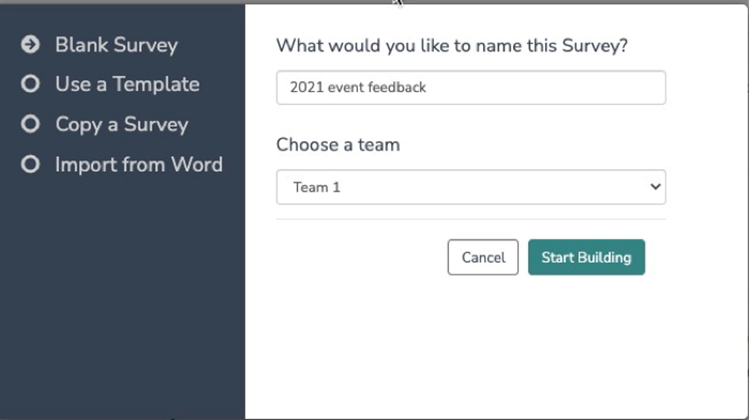The image size is (750, 420).
Task: Switch to Use a Template option
Action: 127,84
